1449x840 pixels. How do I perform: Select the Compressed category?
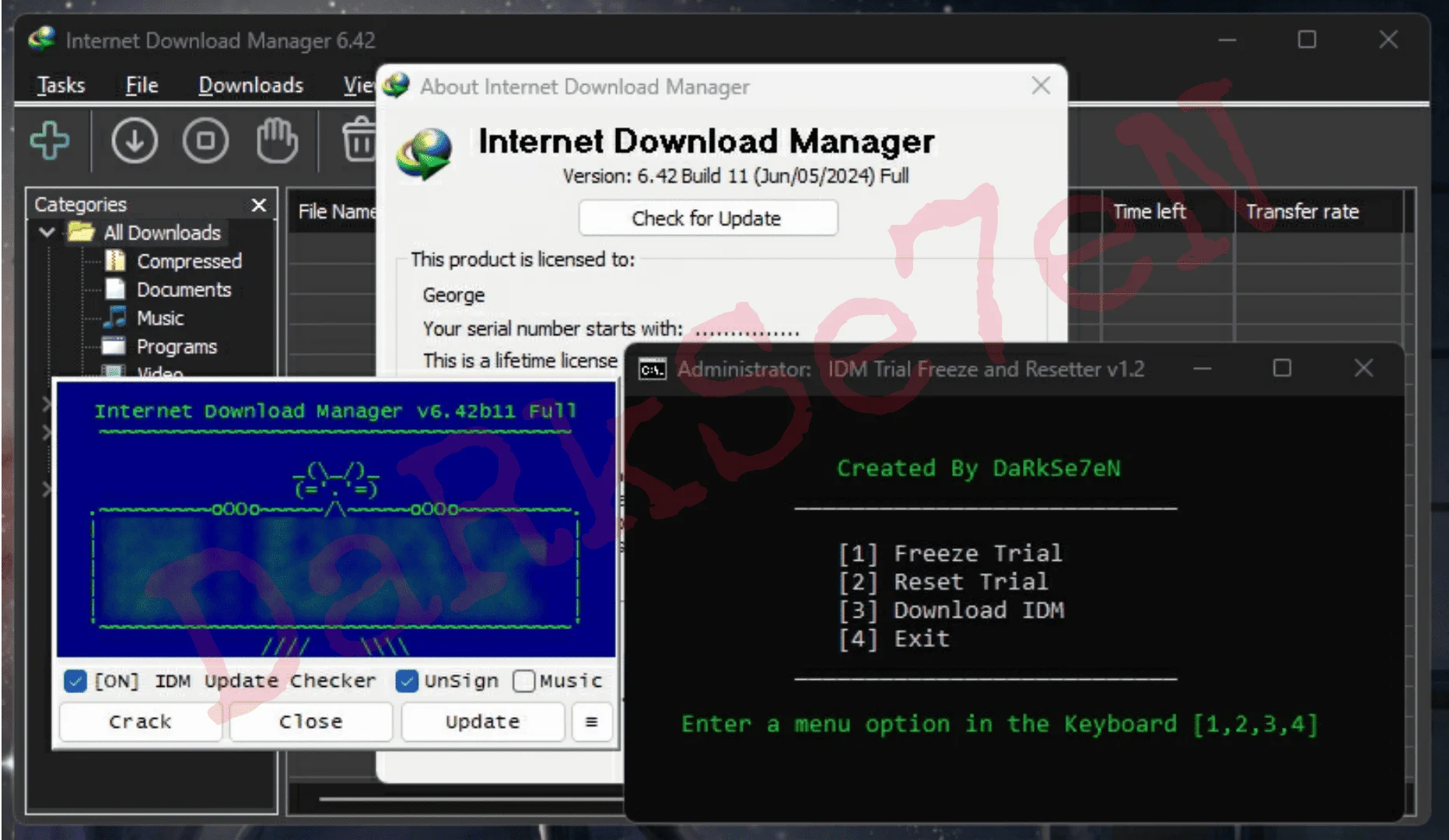(189, 261)
